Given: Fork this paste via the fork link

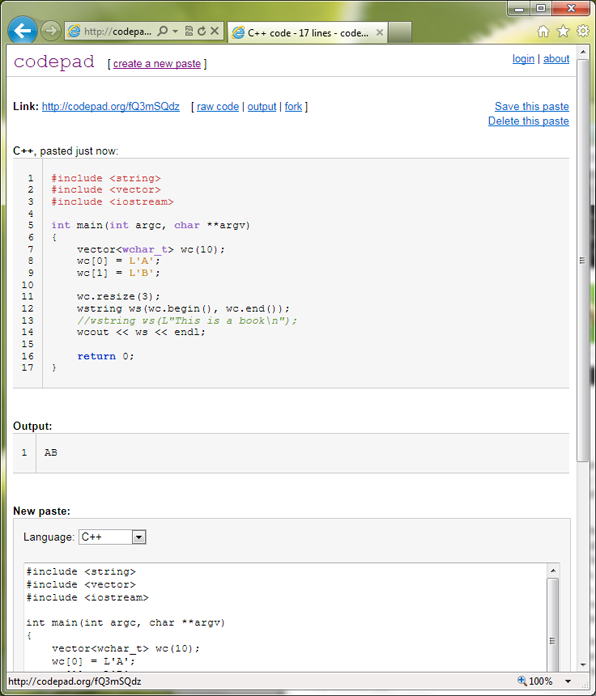Looking at the screenshot, I should coord(293,107).
